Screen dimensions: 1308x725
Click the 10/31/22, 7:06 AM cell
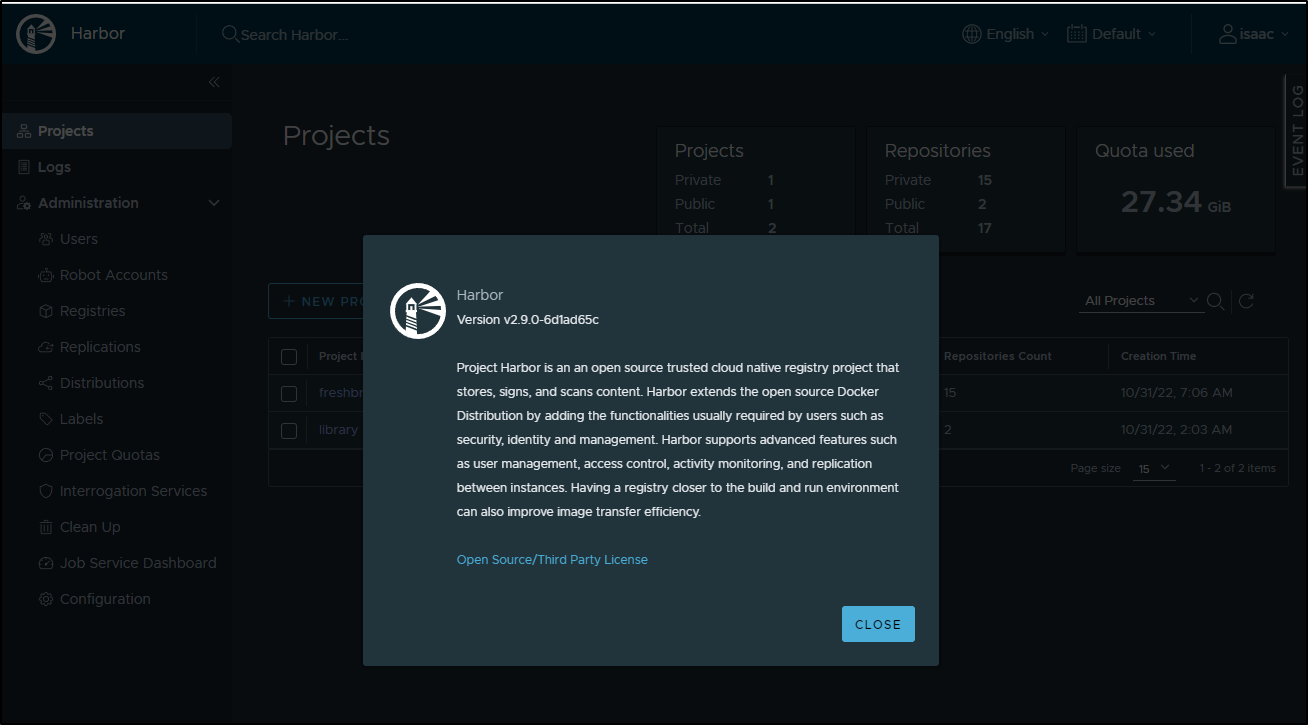1176,393
